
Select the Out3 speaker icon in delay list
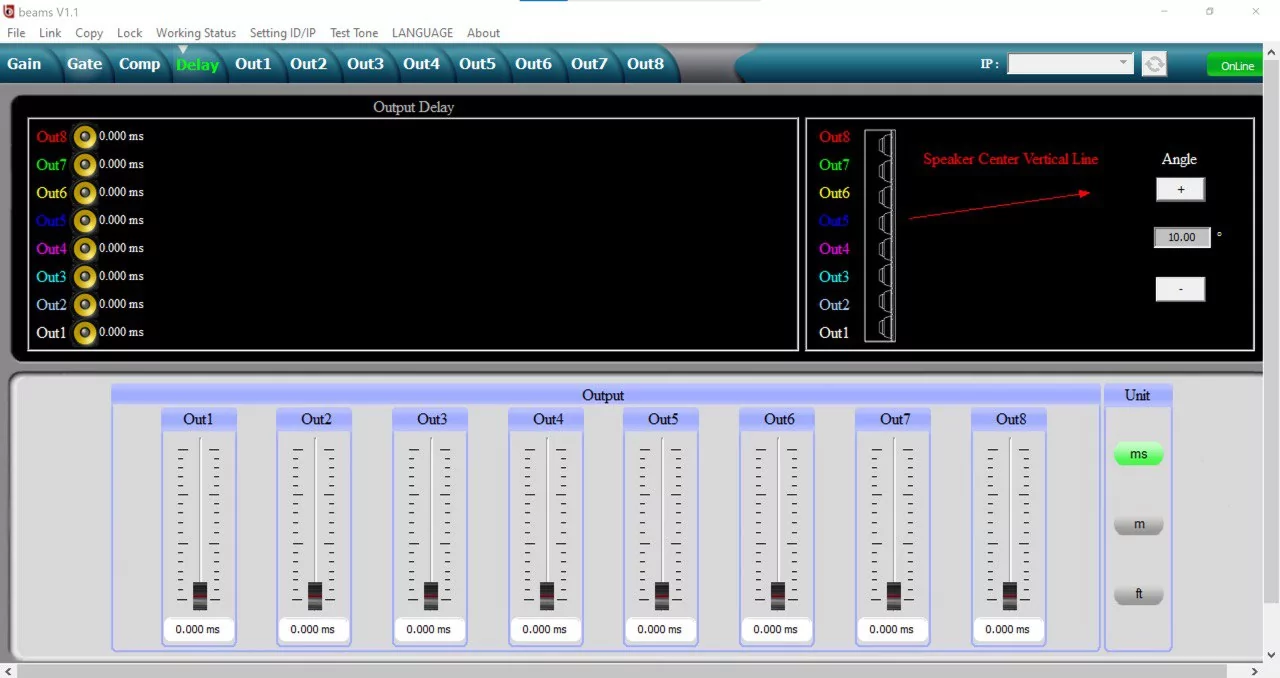pos(85,276)
